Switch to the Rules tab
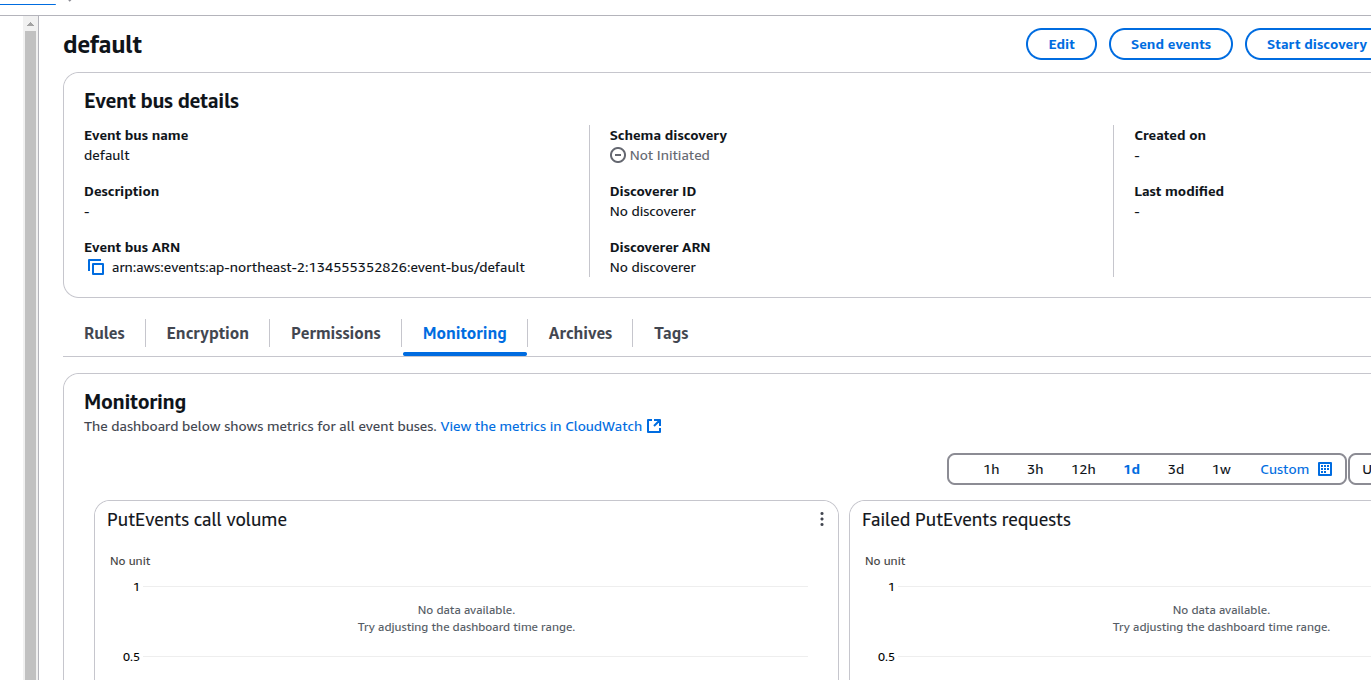This screenshot has width=1371, height=680. 104,333
